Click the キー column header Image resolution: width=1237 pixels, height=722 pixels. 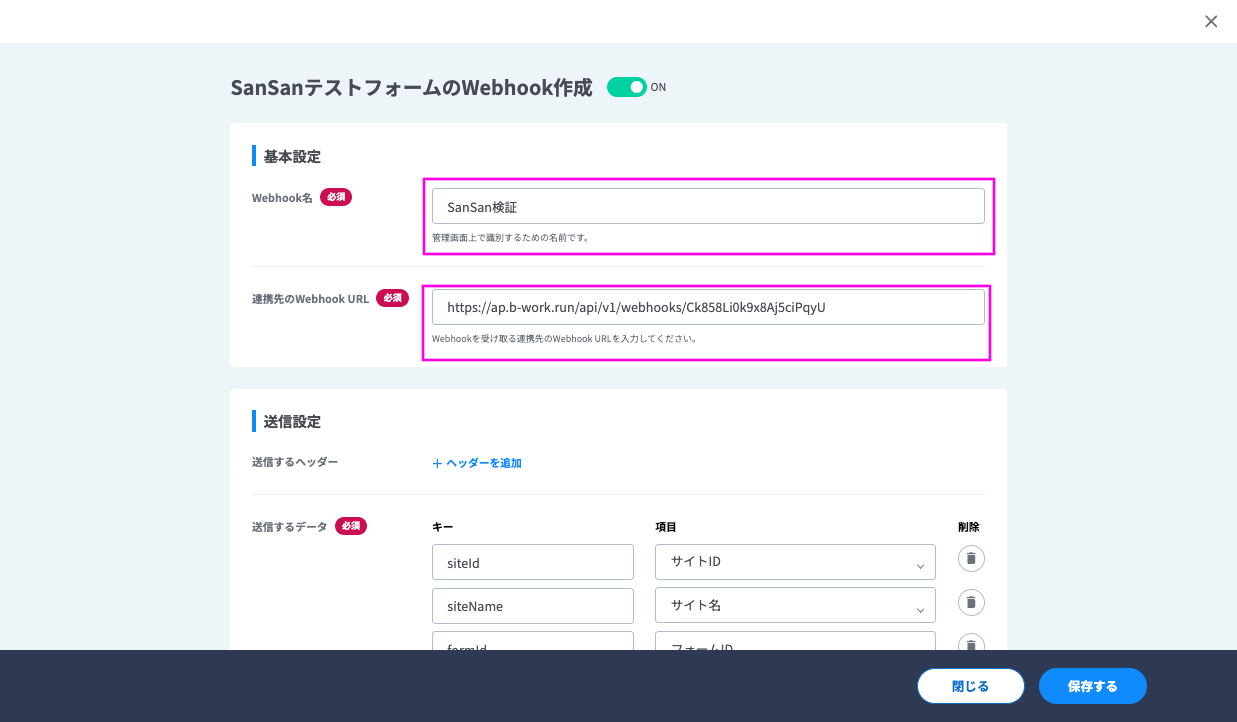coord(443,526)
